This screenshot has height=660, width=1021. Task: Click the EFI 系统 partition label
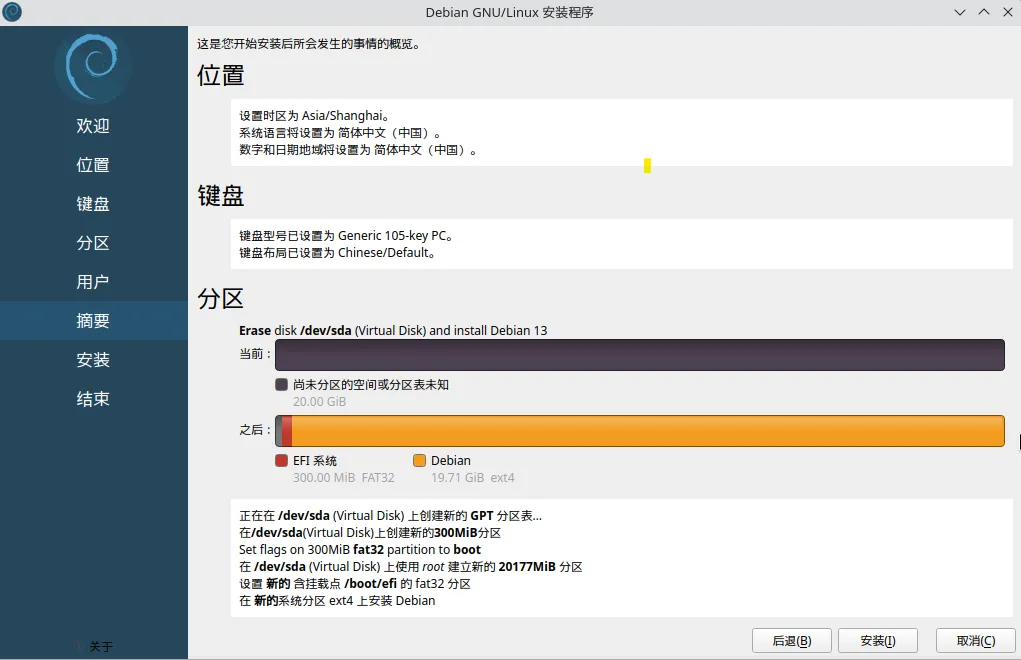pyautogui.click(x=315, y=460)
